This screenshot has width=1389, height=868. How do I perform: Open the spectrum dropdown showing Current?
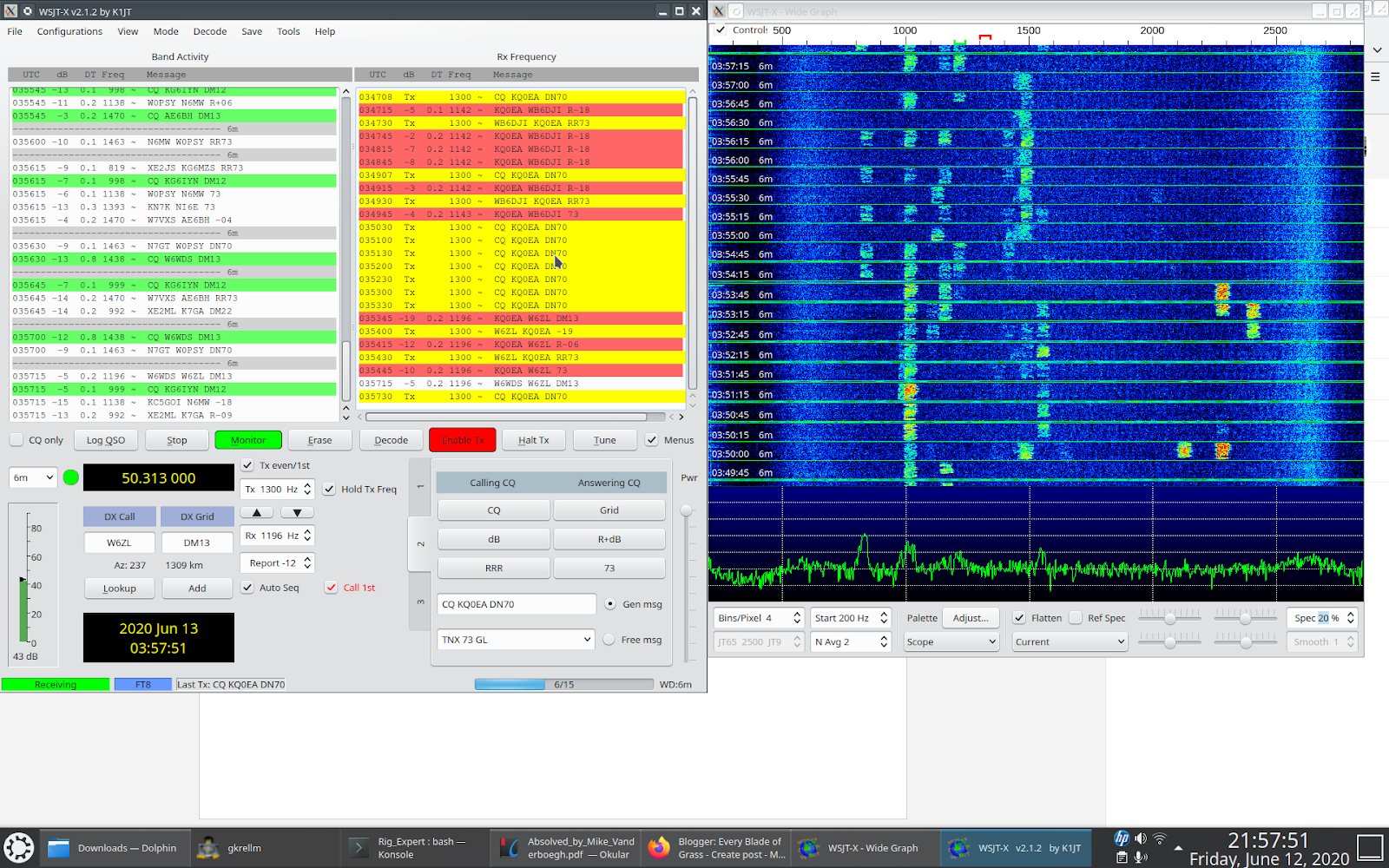[1069, 641]
